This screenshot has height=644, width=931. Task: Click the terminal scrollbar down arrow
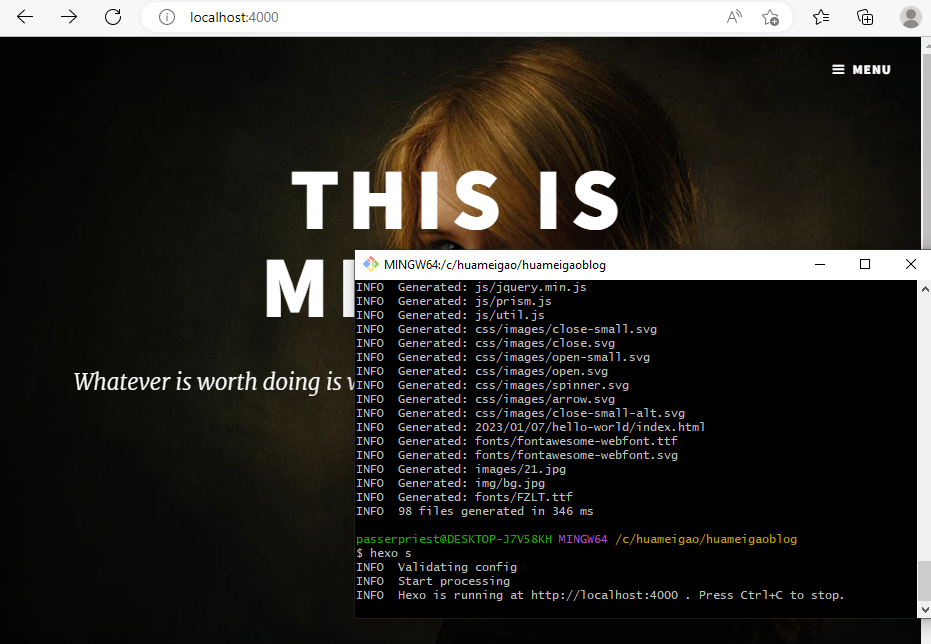click(924, 610)
